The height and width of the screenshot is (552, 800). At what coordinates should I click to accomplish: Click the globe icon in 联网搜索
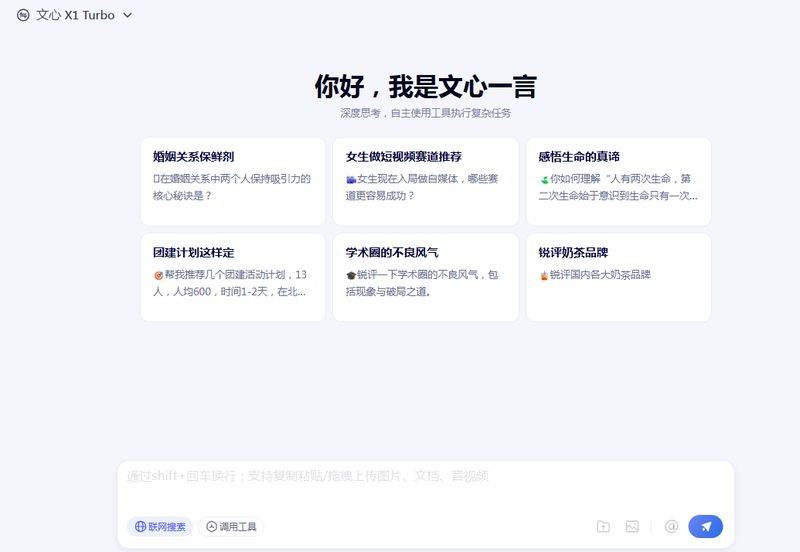pos(140,527)
